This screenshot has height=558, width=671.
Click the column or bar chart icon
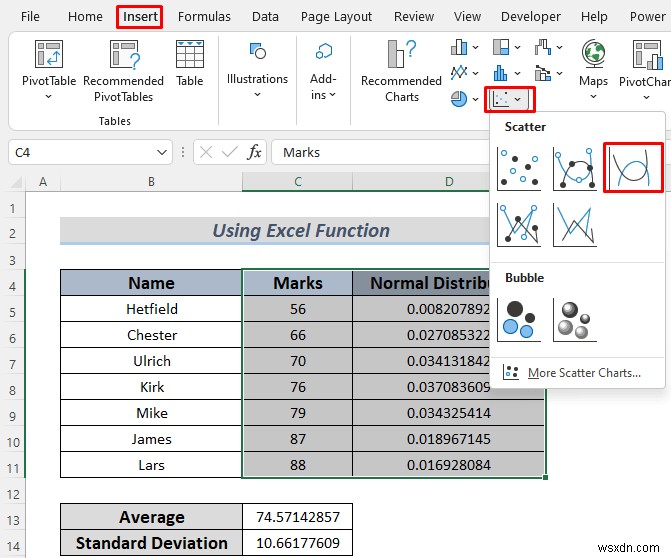459,47
